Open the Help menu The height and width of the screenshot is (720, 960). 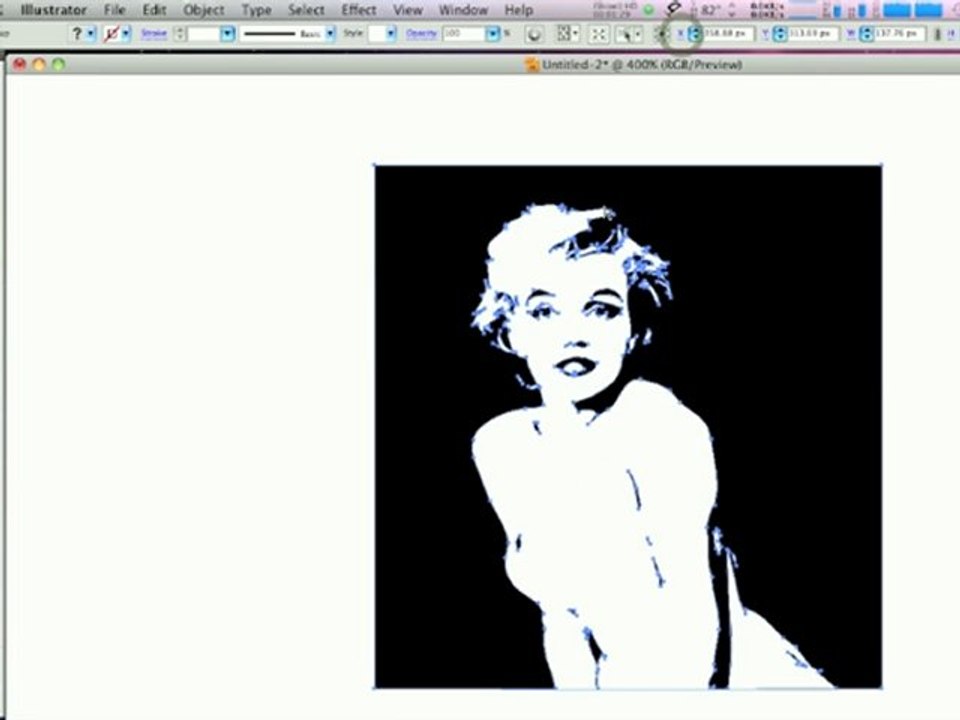(x=519, y=10)
